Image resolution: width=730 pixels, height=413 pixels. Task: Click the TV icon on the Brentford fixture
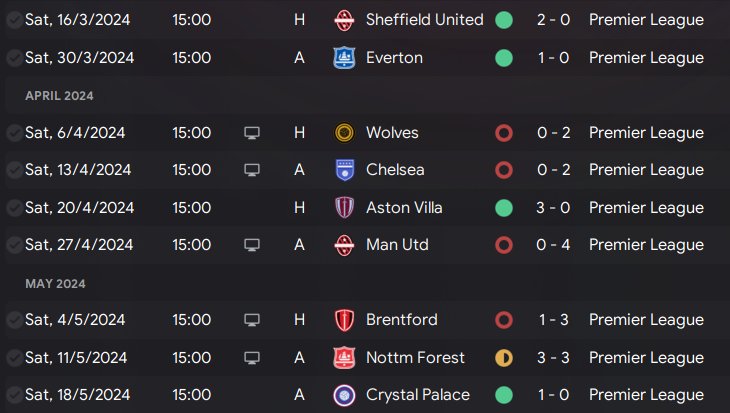point(252,320)
